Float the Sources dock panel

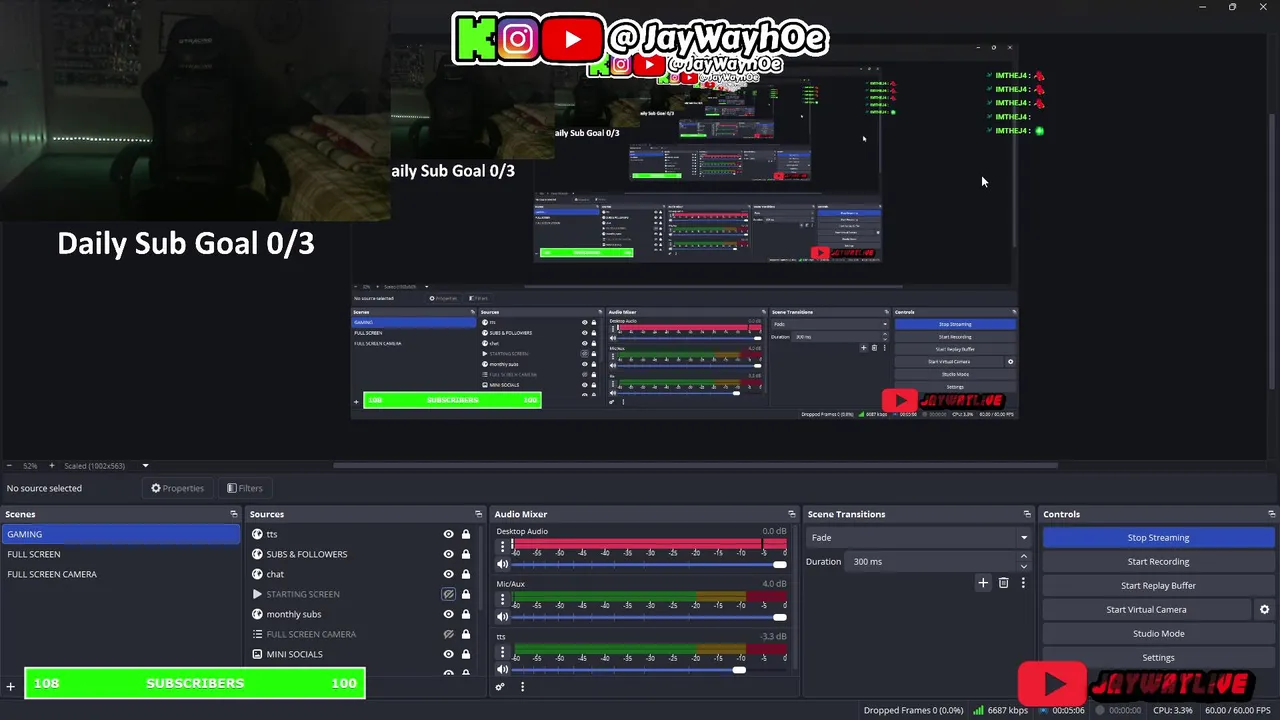point(478,514)
